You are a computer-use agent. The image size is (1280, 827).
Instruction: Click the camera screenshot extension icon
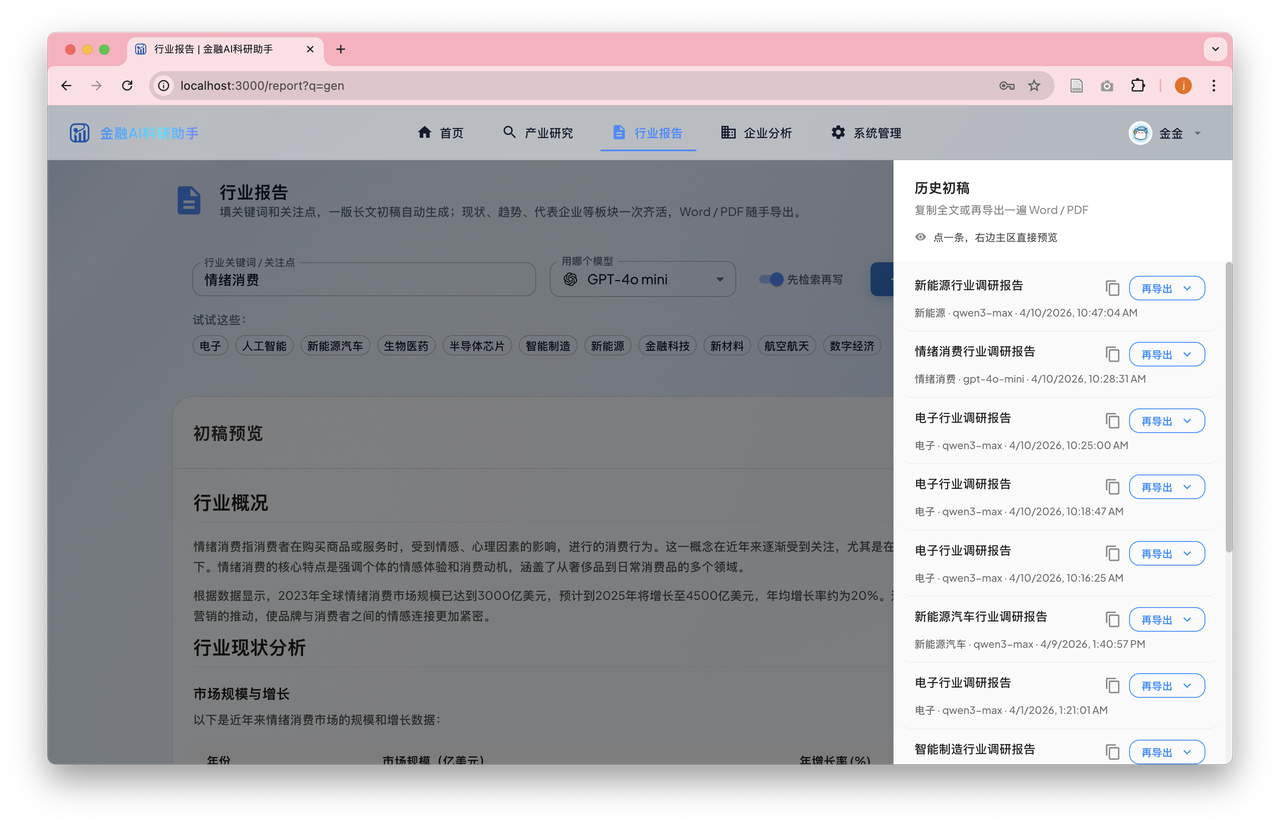point(1107,86)
